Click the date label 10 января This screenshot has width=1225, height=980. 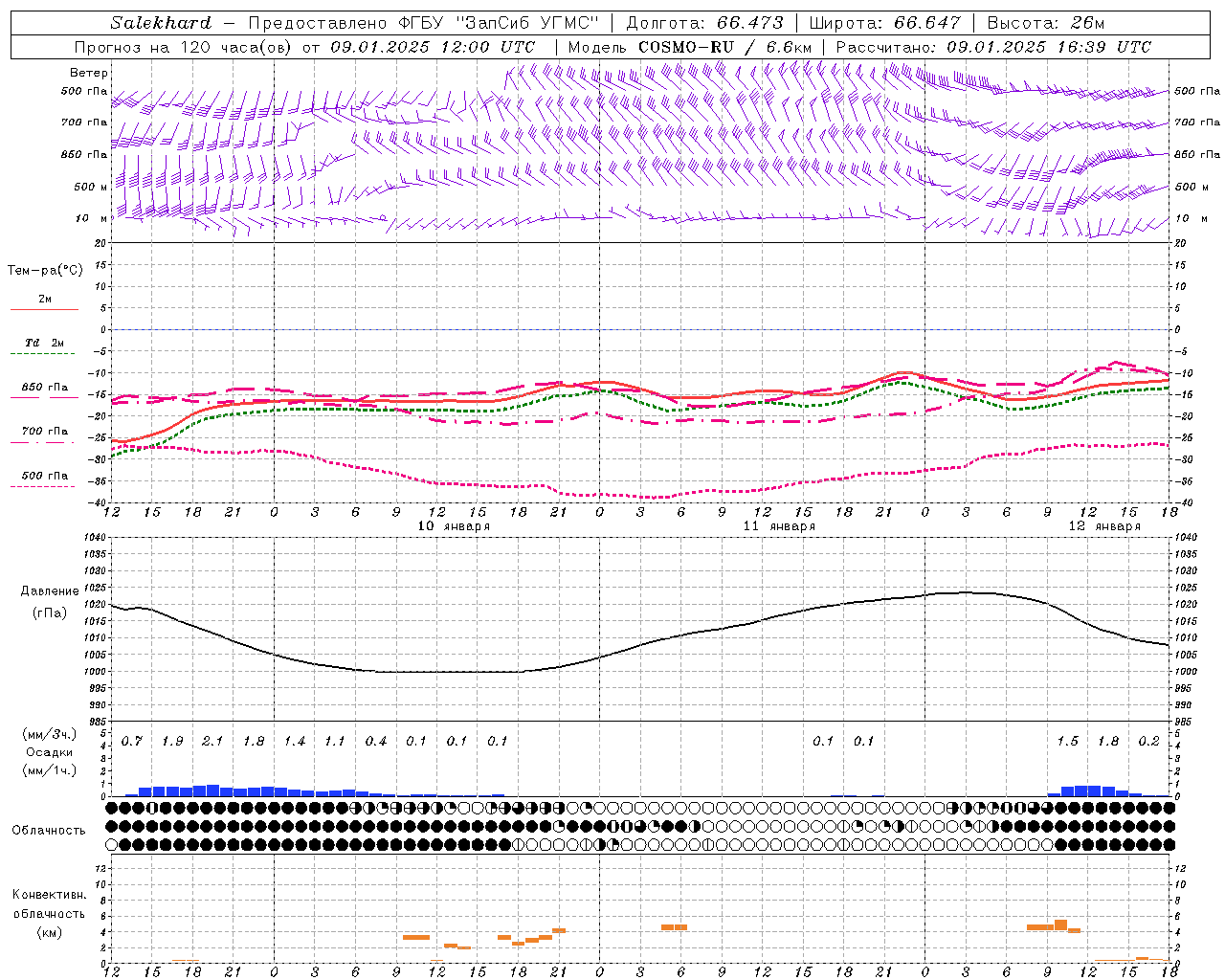coord(454,526)
